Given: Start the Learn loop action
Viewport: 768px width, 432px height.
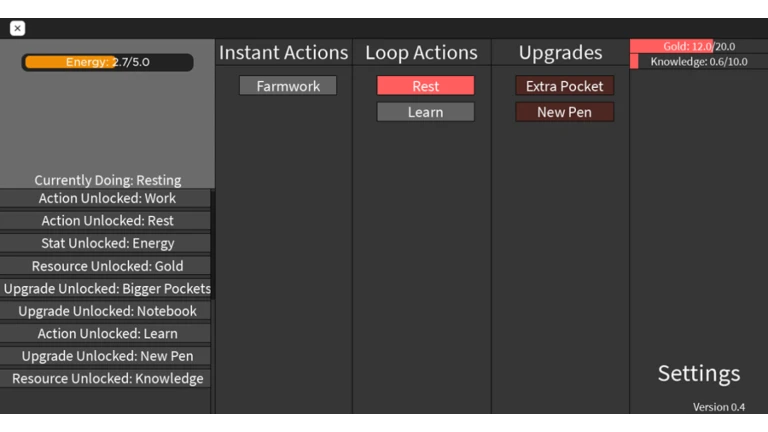Looking at the screenshot, I should 425,112.
